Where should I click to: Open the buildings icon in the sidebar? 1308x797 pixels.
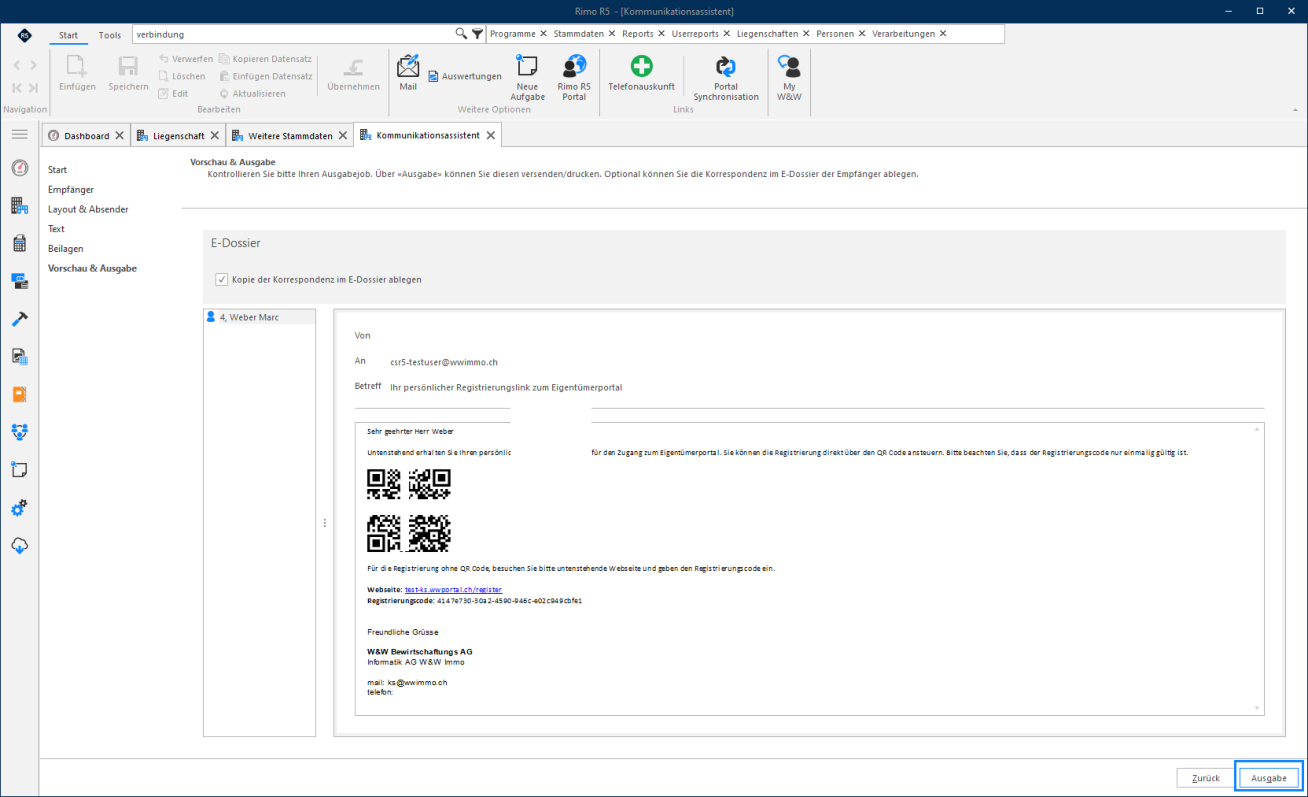click(x=19, y=206)
